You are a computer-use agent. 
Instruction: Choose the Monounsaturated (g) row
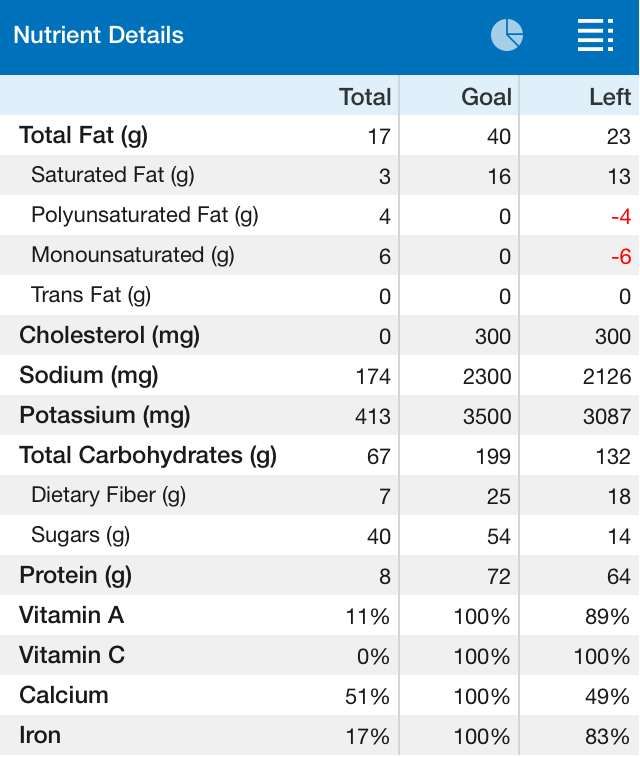(133, 255)
